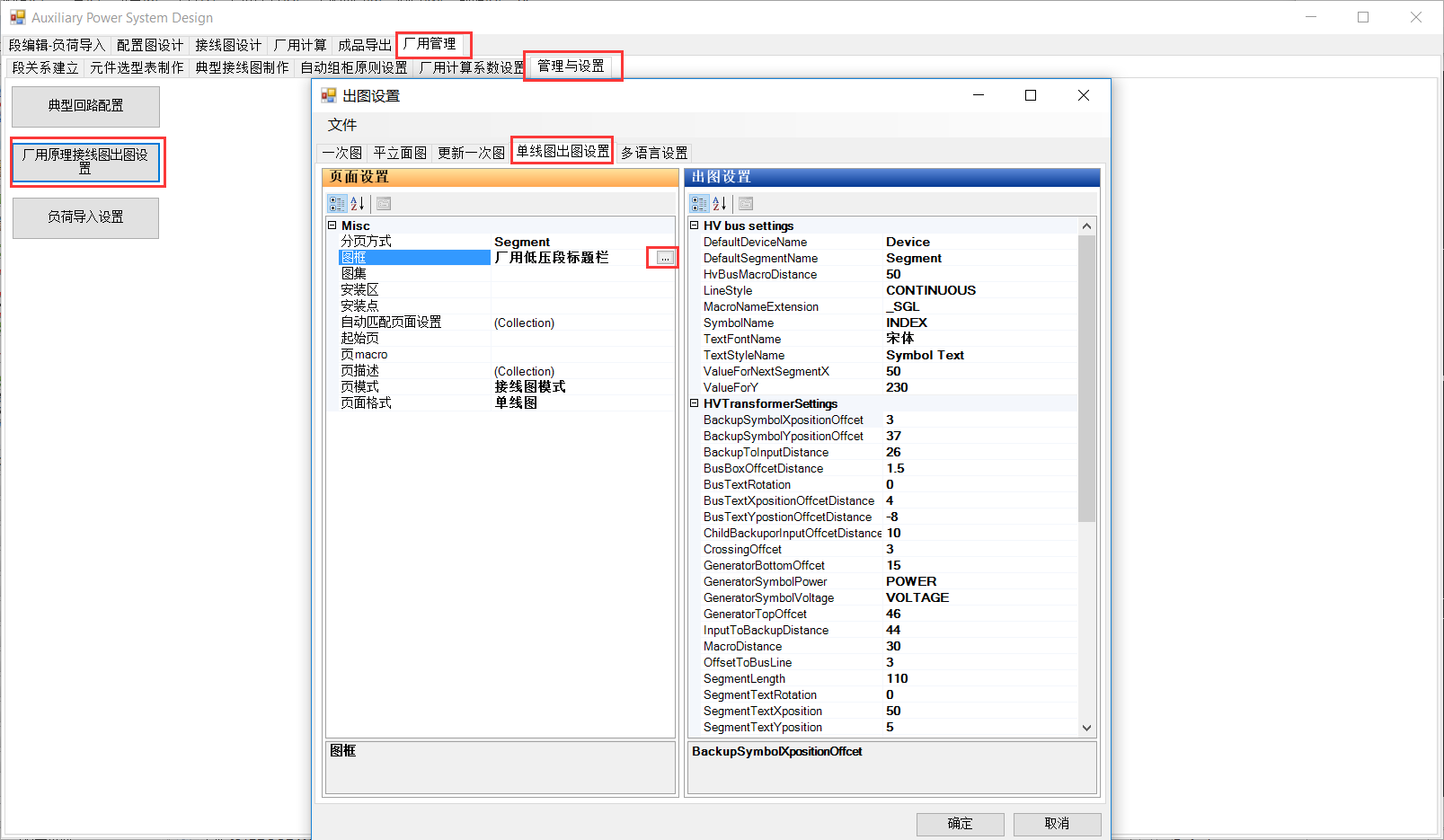1444x840 pixels.
Task: Open the 段编辑-负荷导入 tab
Action: [58, 45]
